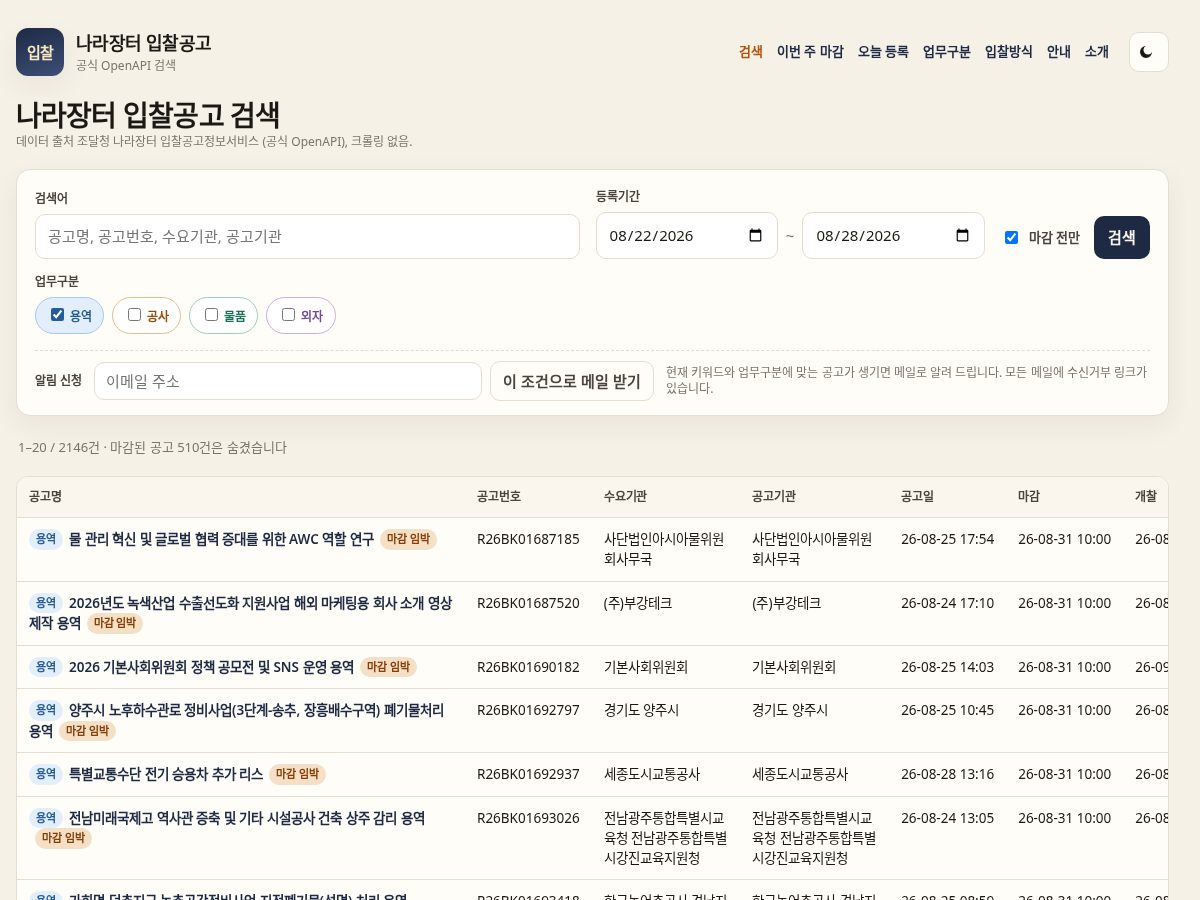The image size is (1200, 900).
Task: Click 세종도시교통공사 in 수요기관 column
Action: click(652, 774)
